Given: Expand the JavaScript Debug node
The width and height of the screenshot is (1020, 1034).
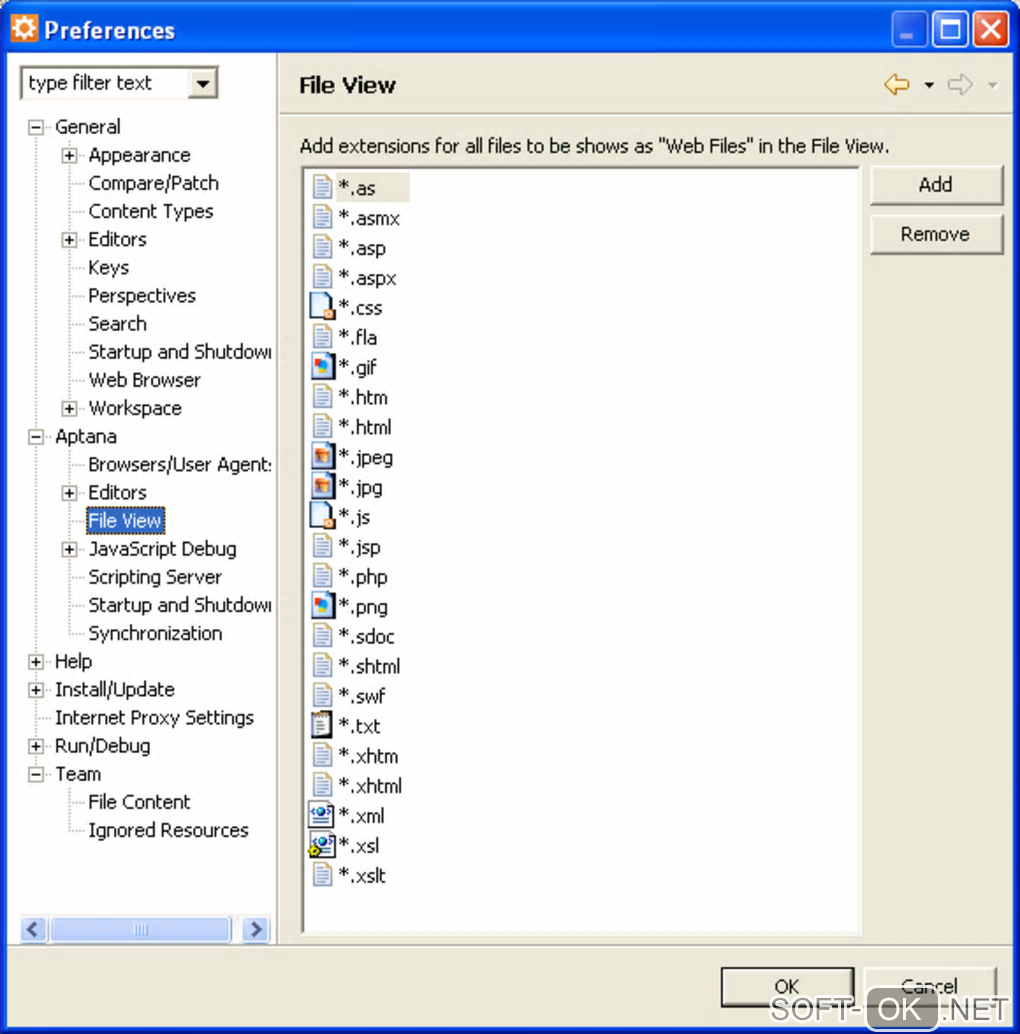Looking at the screenshot, I should coord(69,549).
